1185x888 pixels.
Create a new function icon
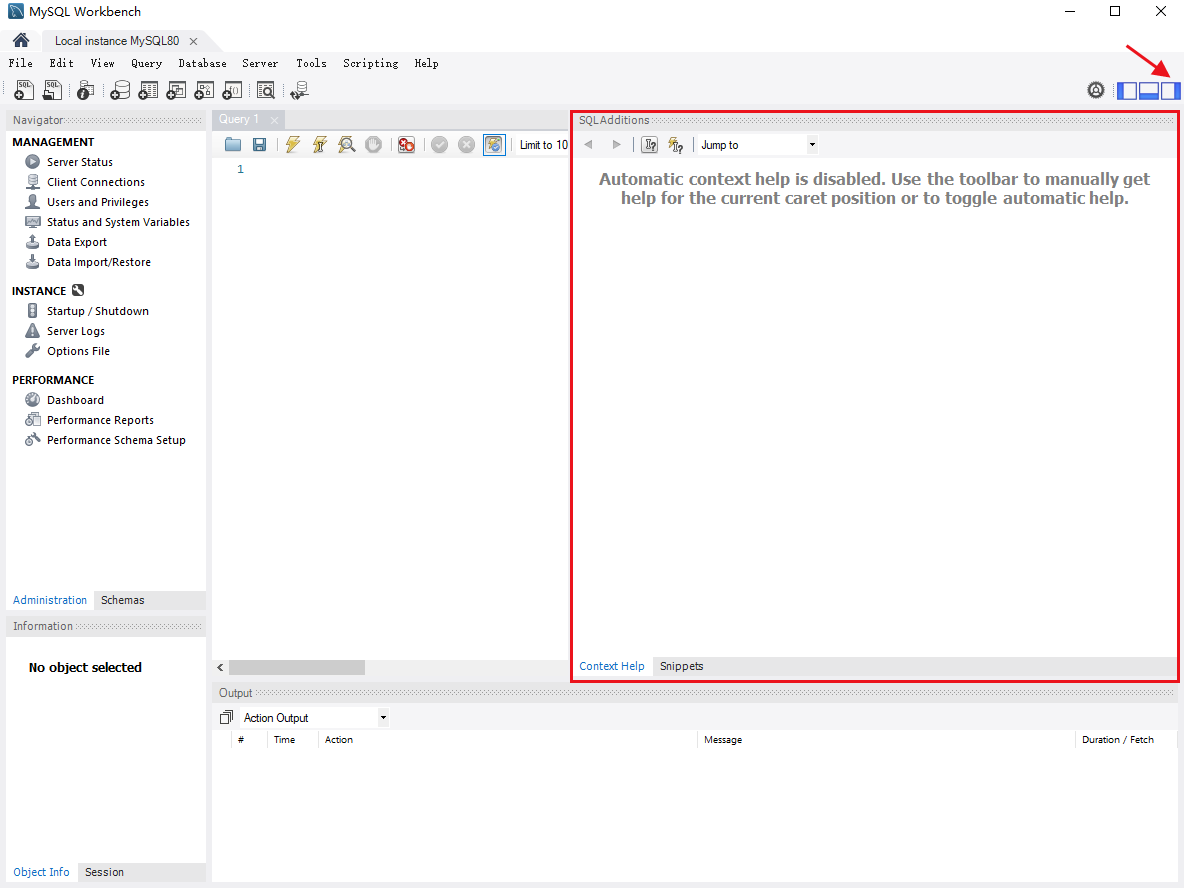click(x=232, y=91)
